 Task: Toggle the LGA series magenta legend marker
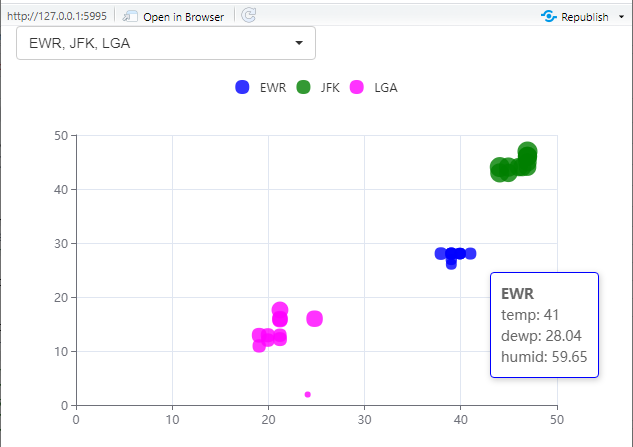[x=356, y=87]
